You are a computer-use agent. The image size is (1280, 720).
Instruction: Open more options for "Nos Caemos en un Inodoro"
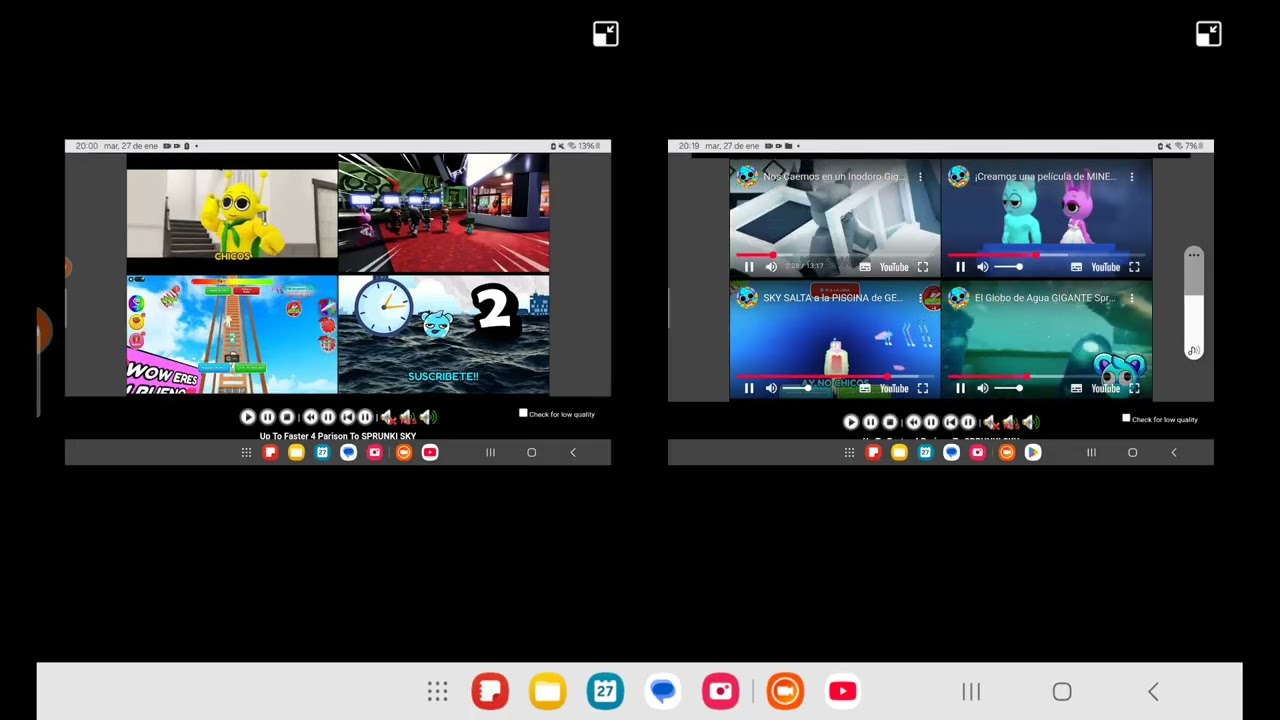920,177
